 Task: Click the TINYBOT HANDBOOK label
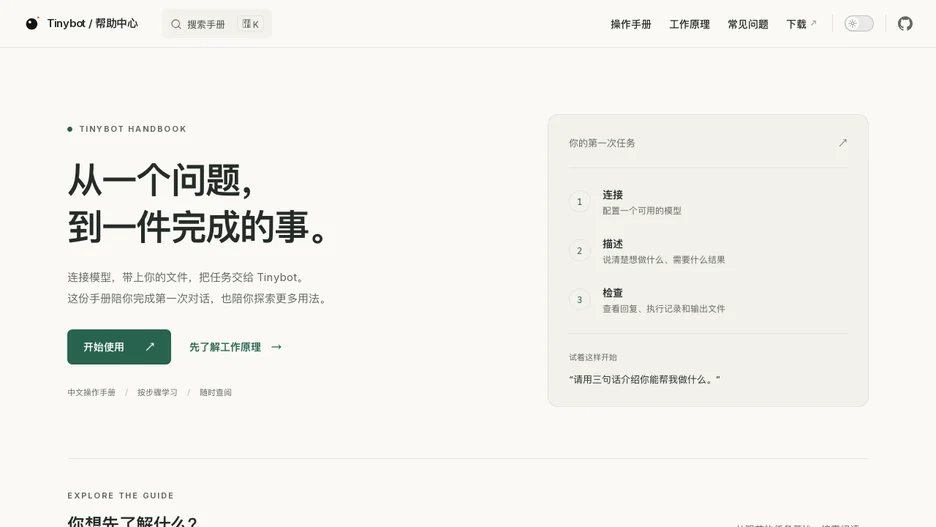(133, 129)
